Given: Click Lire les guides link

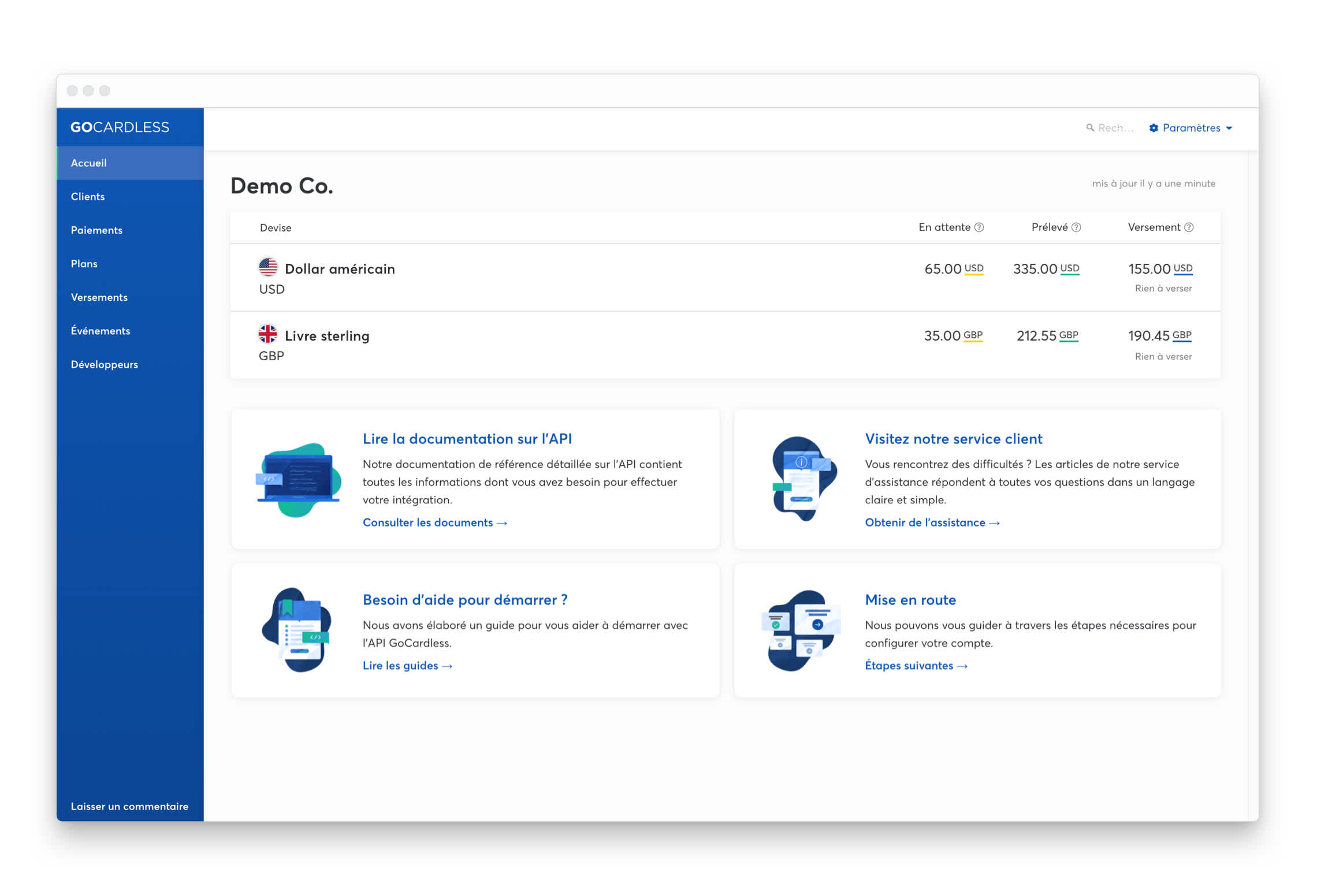Looking at the screenshot, I should pos(407,666).
